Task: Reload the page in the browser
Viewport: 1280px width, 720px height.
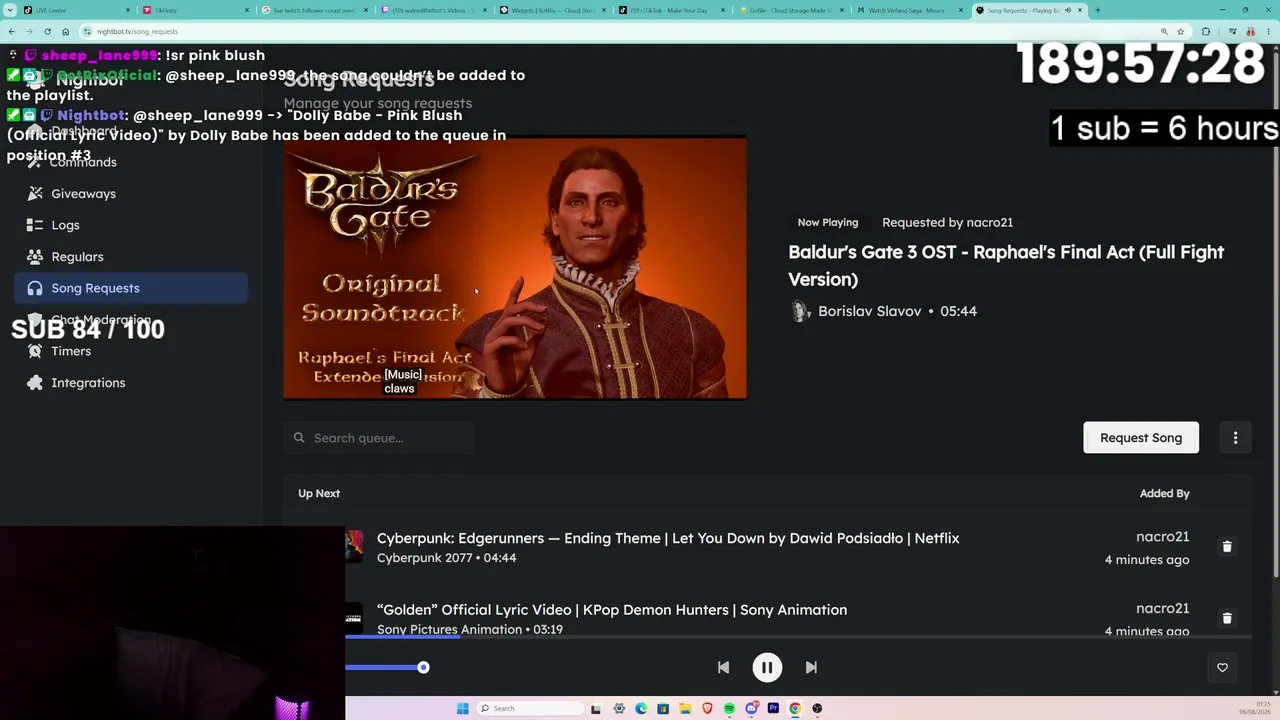Action: pyautogui.click(x=47, y=31)
